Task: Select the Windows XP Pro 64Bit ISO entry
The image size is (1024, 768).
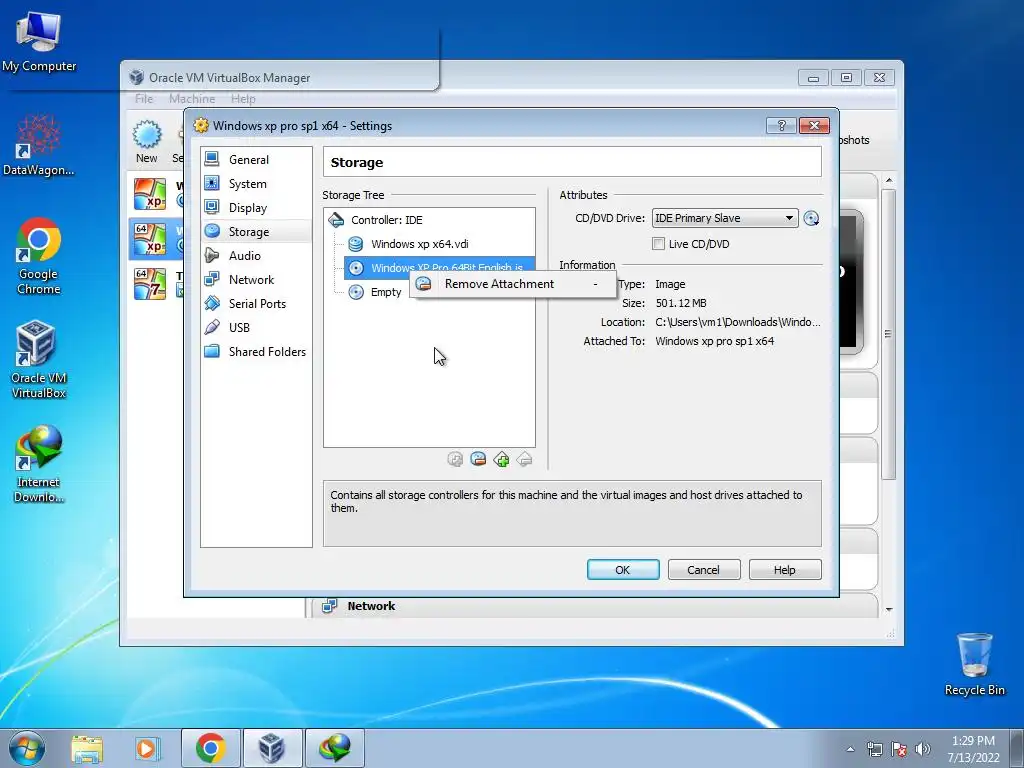Action: tap(439, 266)
